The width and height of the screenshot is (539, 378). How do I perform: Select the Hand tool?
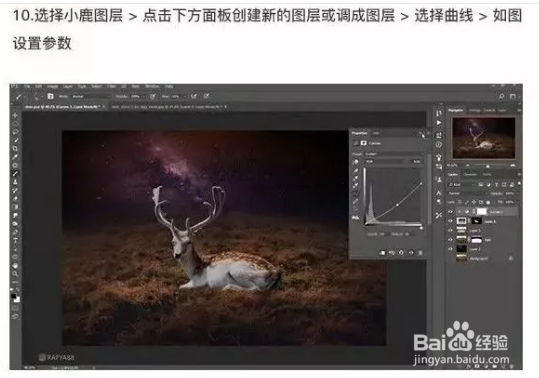(x=15, y=265)
